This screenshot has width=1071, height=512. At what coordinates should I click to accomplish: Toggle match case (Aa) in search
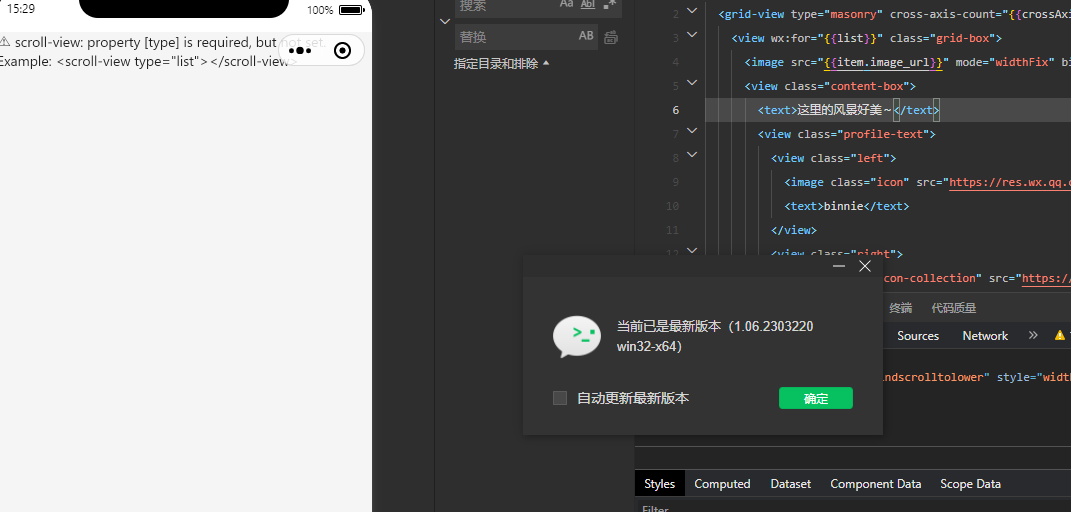pyautogui.click(x=566, y=4)
